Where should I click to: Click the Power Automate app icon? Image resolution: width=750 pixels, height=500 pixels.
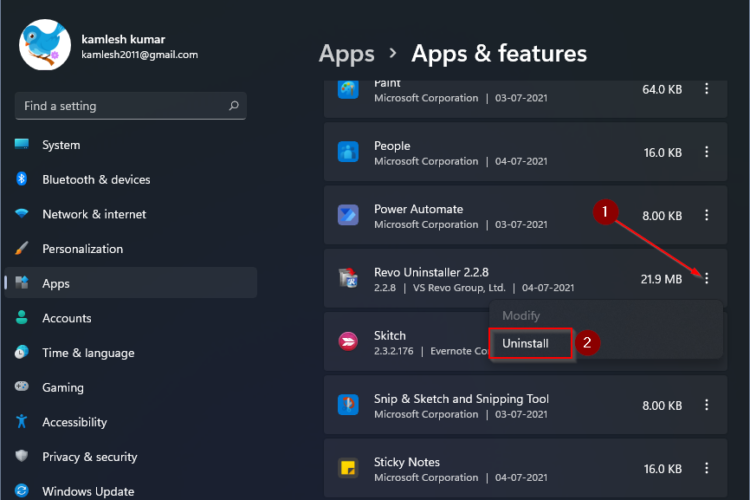349,216
